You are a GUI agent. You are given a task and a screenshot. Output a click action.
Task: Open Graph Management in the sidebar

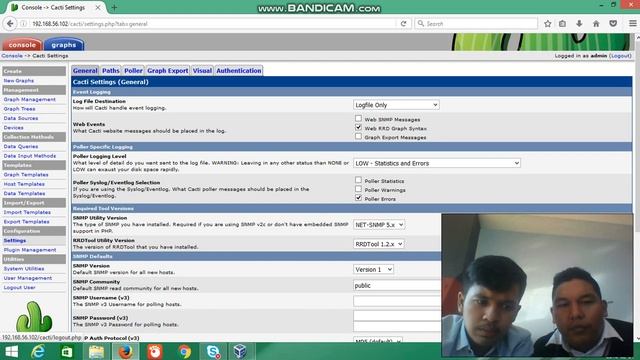29,100
